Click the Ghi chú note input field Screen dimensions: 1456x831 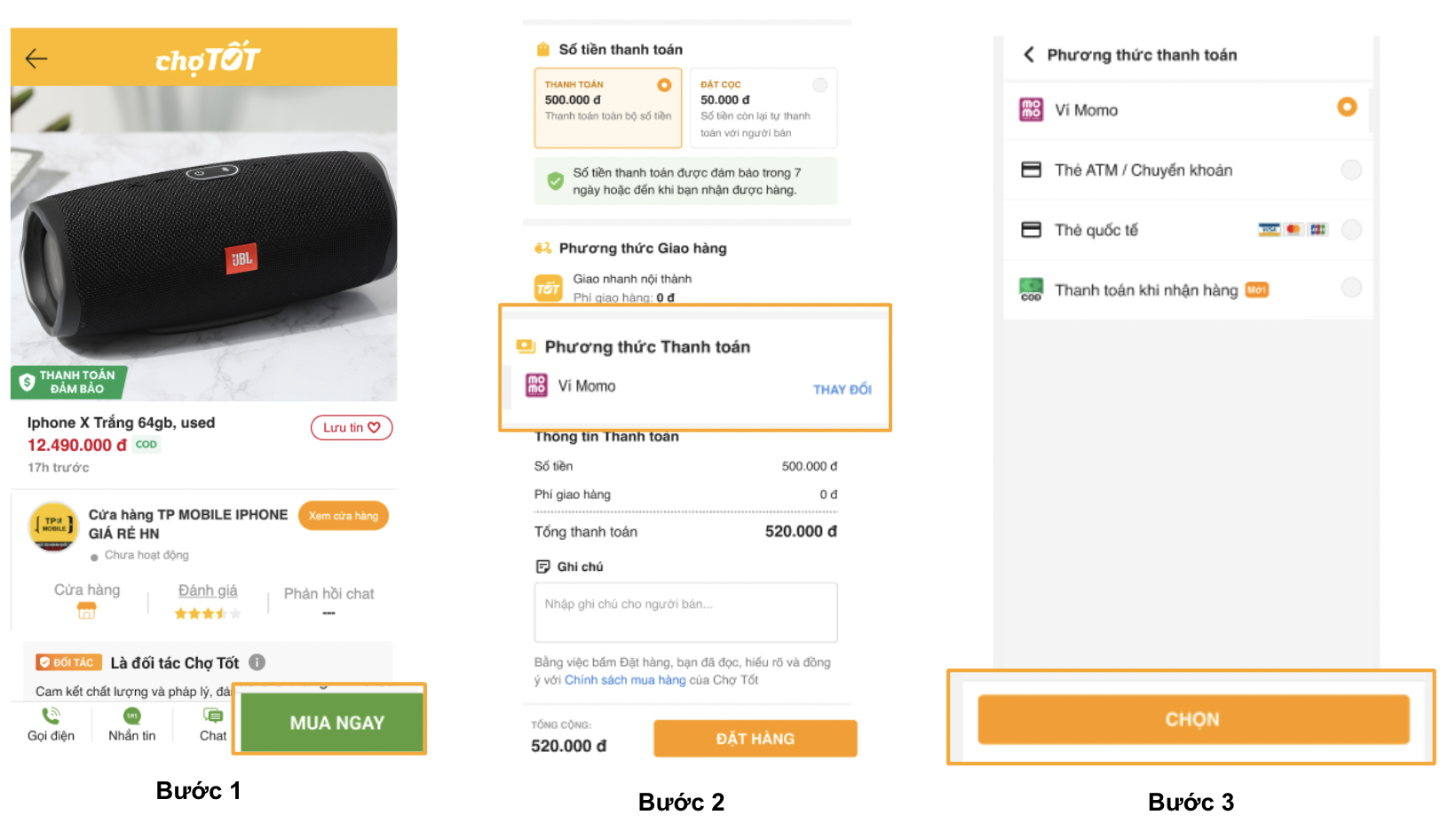(x=685, y=612)
